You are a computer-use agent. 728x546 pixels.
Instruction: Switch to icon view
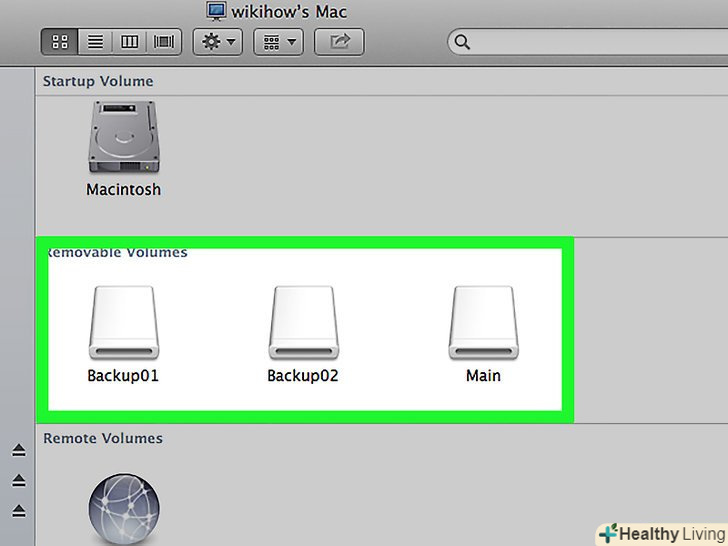click(x=59, y=42)
